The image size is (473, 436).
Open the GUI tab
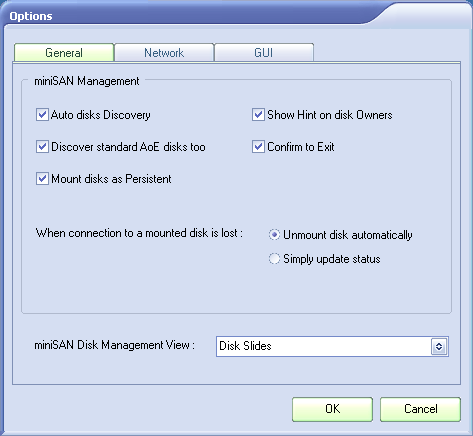pos(264,53)
